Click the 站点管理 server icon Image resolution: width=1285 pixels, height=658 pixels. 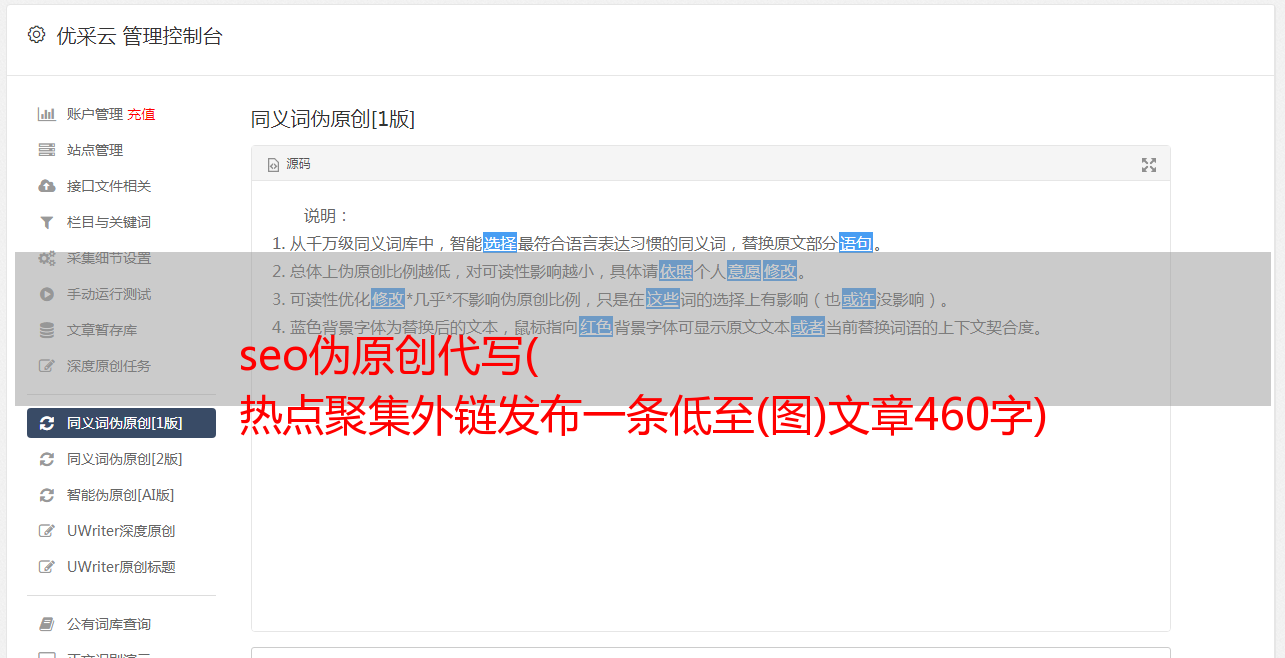[x=46, y=150]
